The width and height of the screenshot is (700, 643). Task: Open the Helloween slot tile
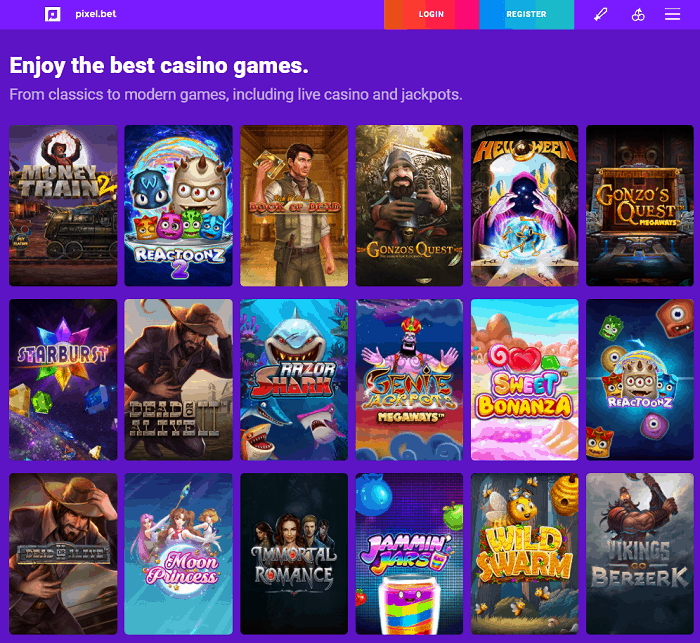pyautogui.click(x=525, y=205)
